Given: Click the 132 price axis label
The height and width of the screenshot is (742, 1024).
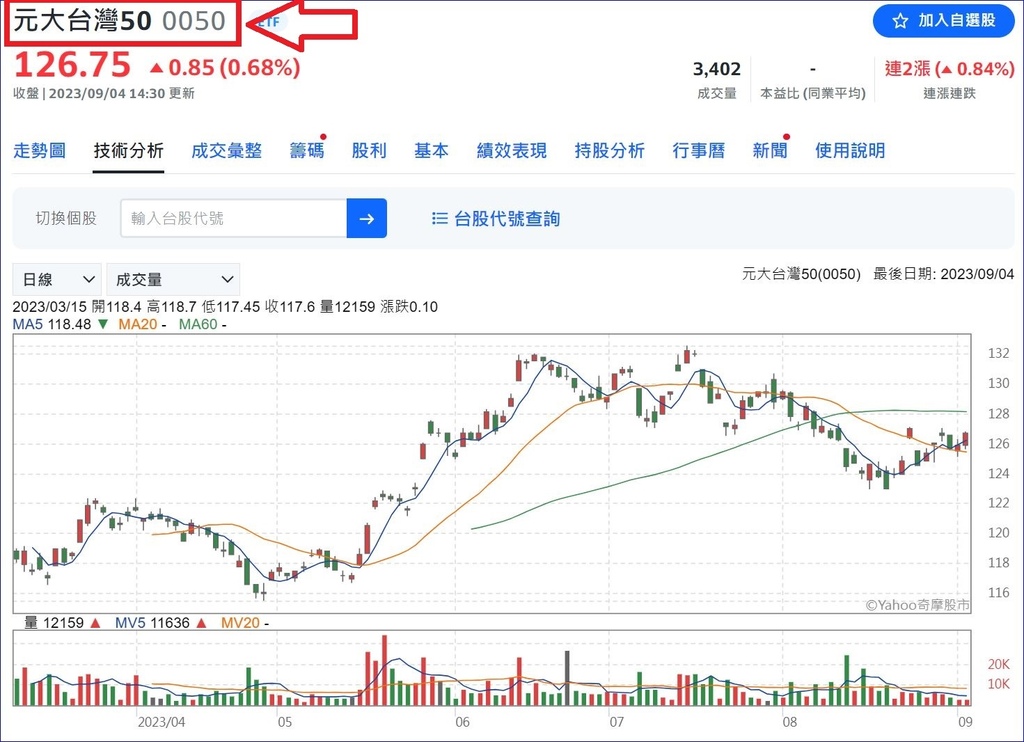Looking at the screenshot, I should pyautogui.click(x=999, y=353).
